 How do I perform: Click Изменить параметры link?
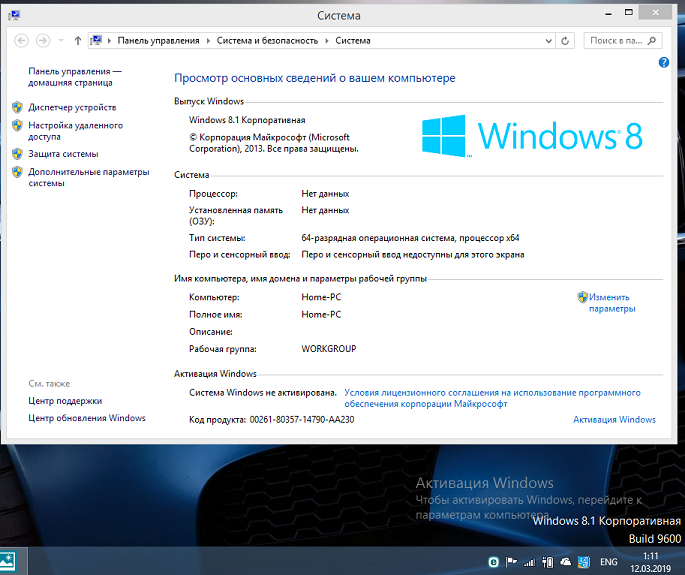(x=612, y=303)
